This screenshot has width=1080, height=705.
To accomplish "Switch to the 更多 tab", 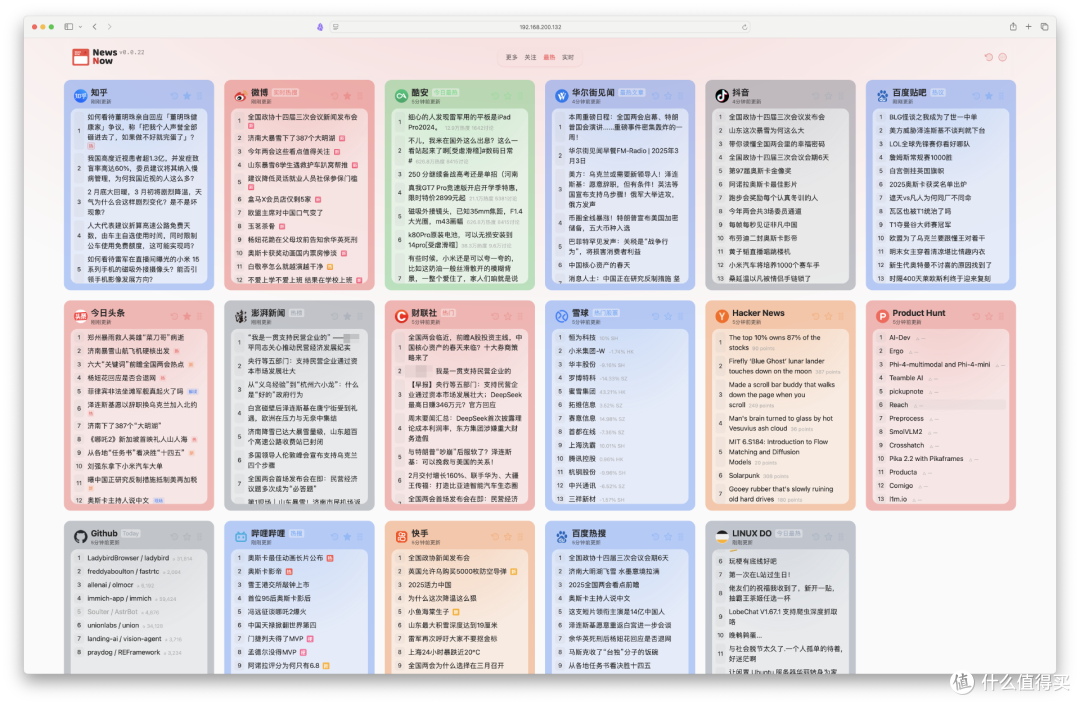I will pos(511,57).
